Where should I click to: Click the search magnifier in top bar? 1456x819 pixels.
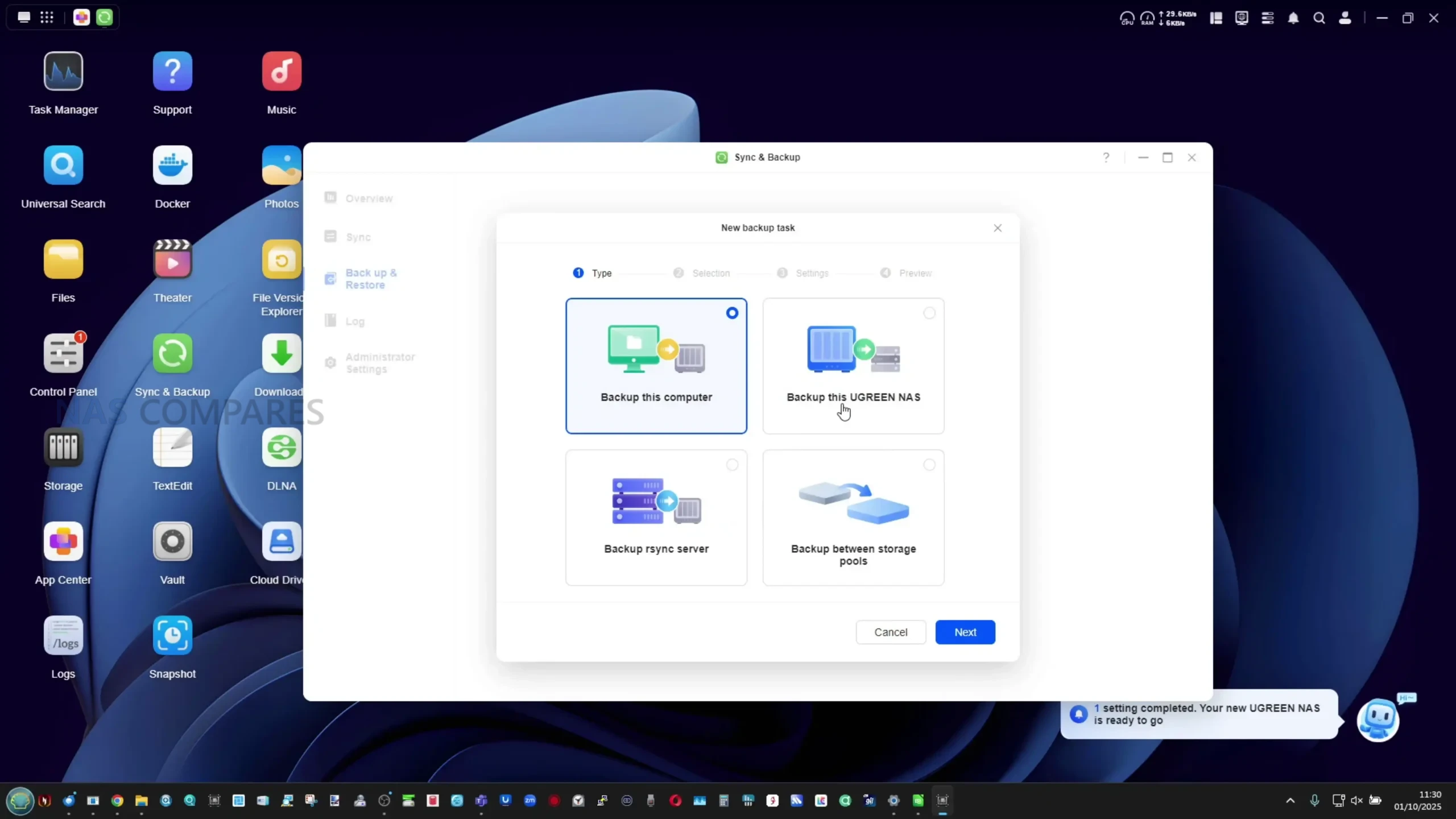(1319, 18)
